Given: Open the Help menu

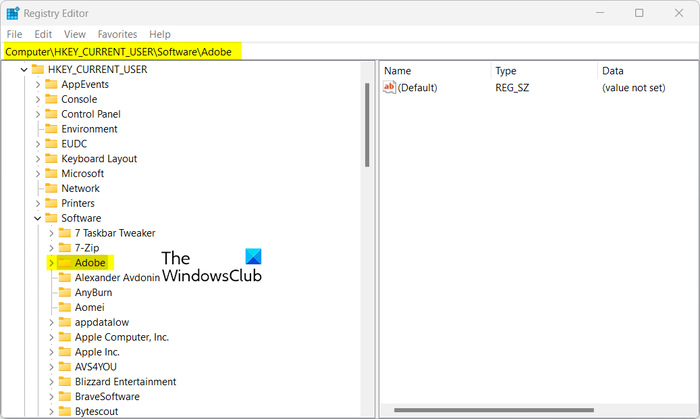Looking at the screenshot, I should click(160, 34).
